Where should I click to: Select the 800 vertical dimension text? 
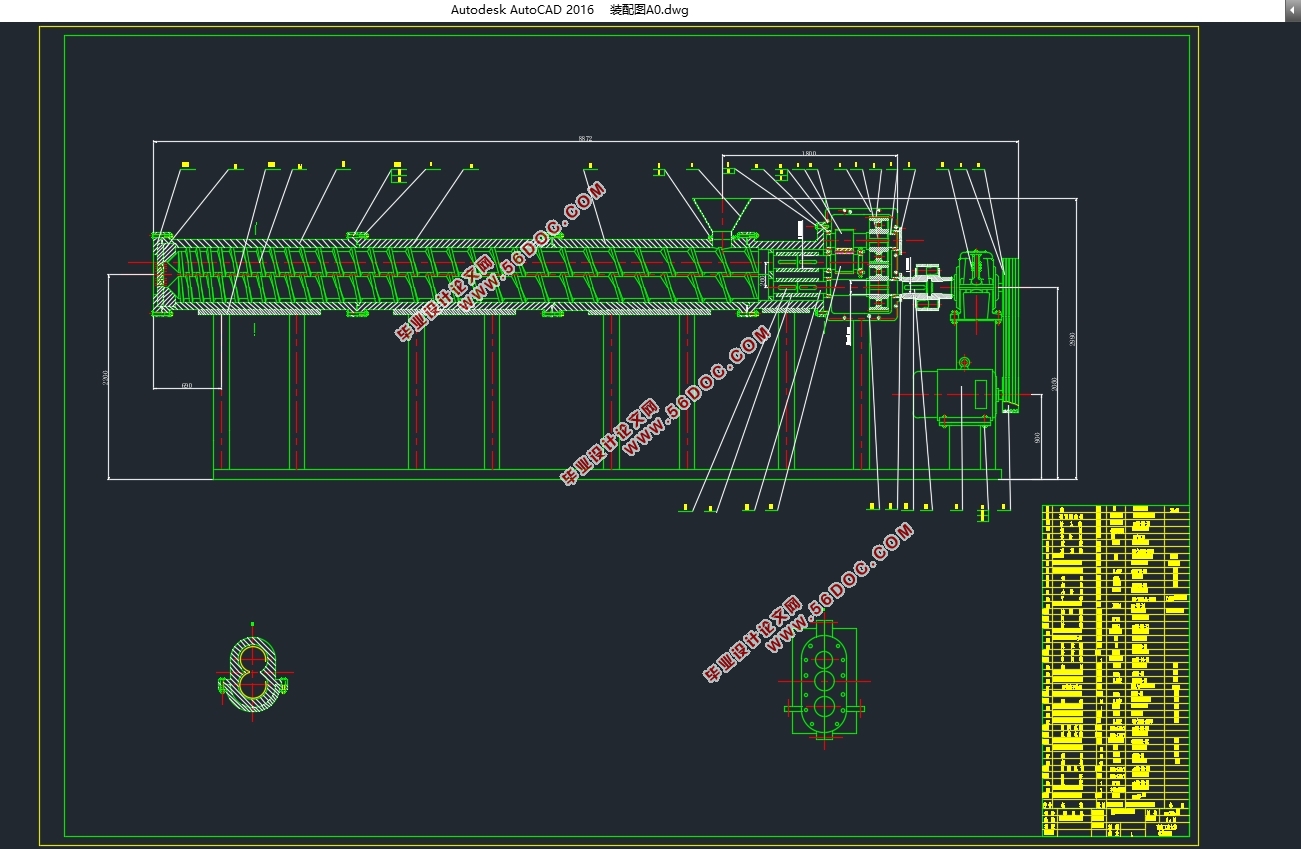coord(1038,438)
